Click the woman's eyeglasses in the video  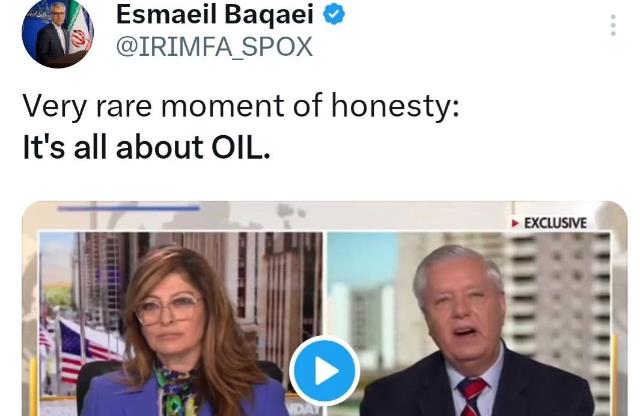point(168,309)
